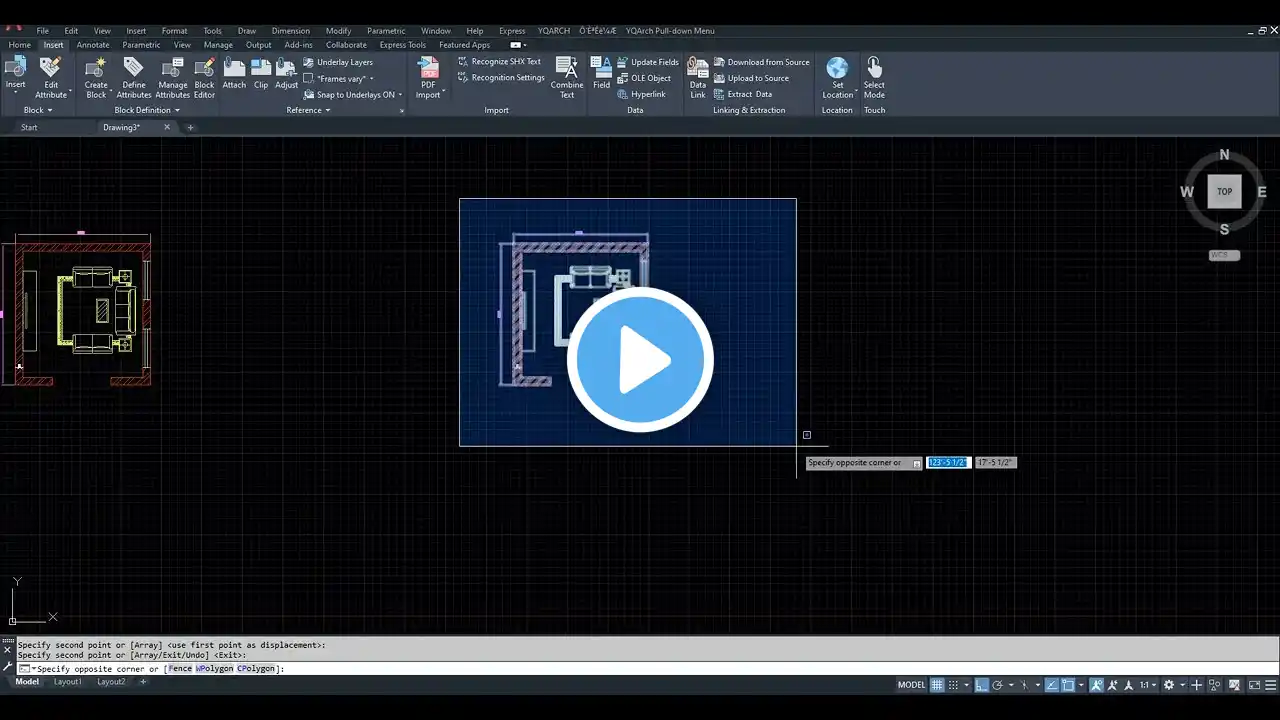Click Recognize SHX Text button
This screenshot has height=720, width=1280.
[x=505, y=62]
